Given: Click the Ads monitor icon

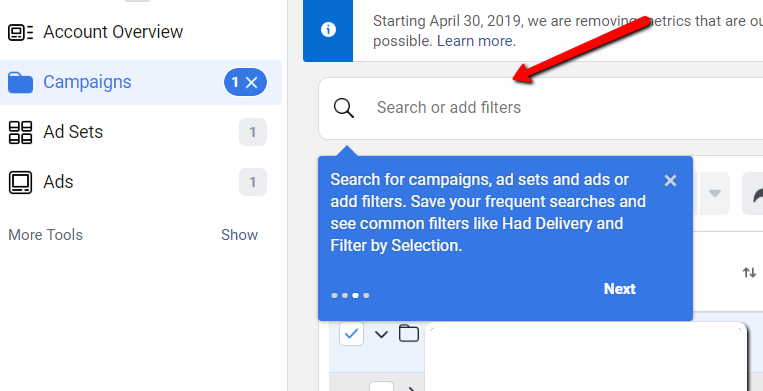Looking at the screenshot, I should click(20, 182).
